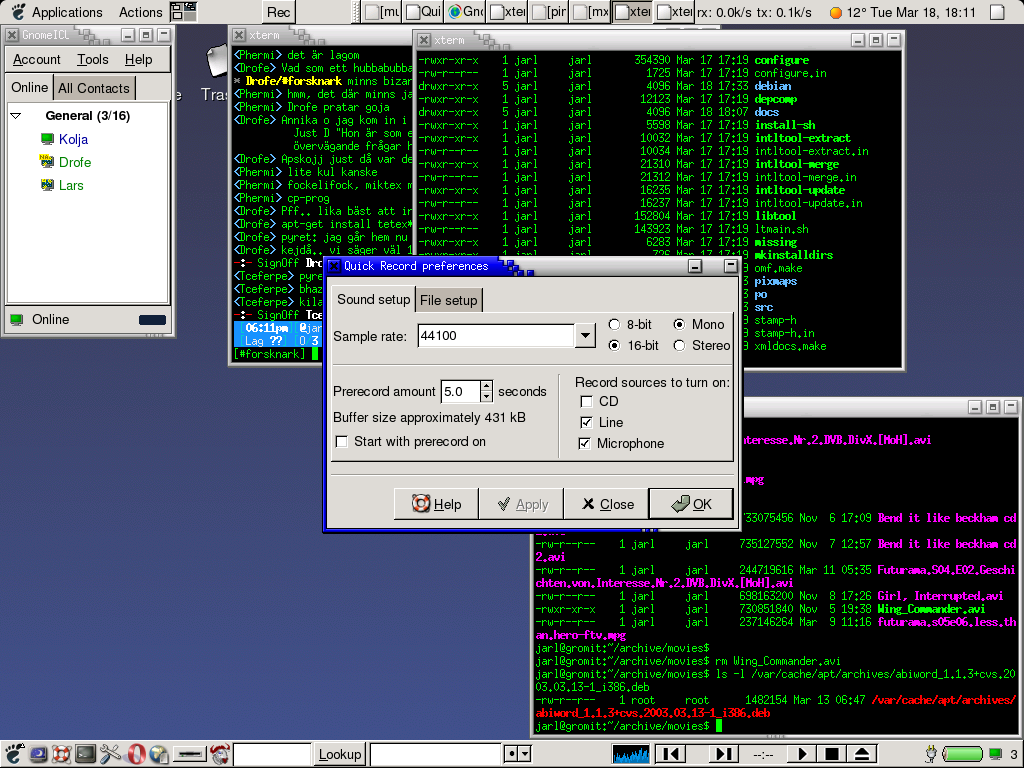Switch to the File setup tab
This screenshot has width=1024, height=768.
point(448,300)
